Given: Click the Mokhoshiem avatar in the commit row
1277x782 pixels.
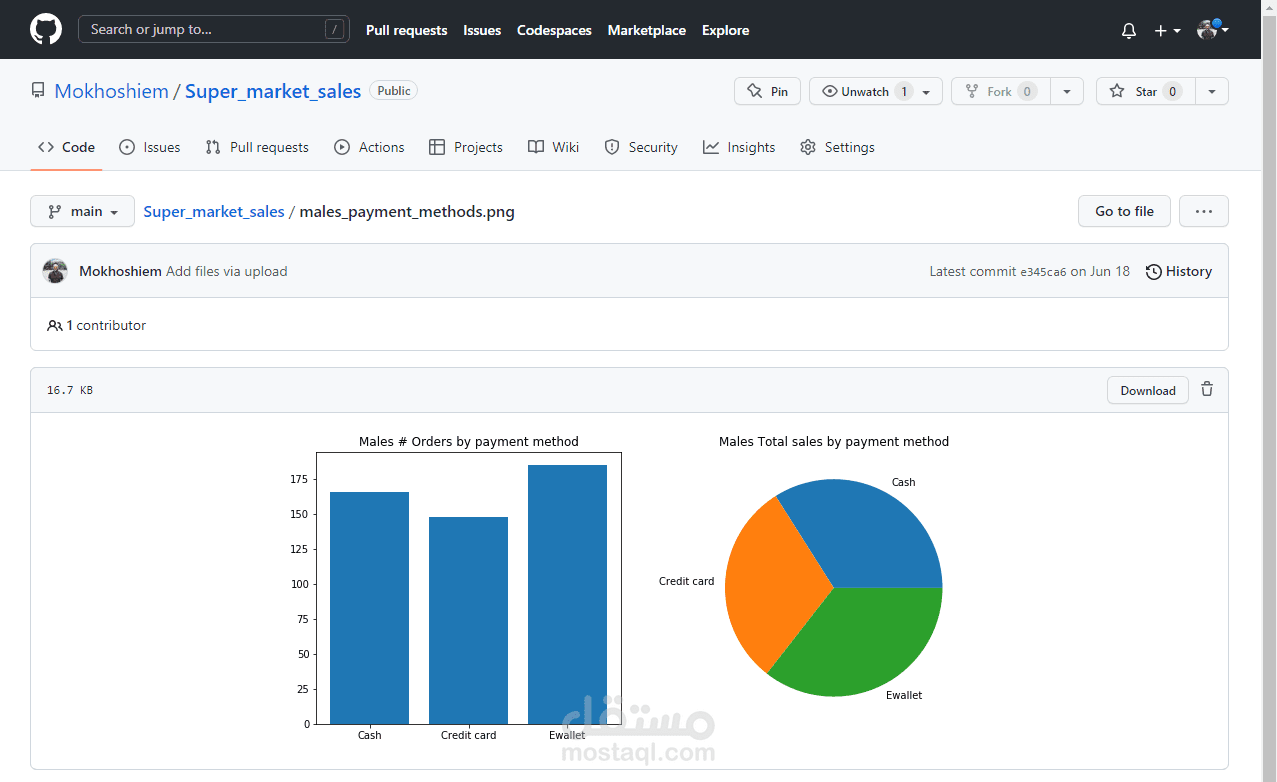Looking at the screenshot, I should [x=55, y=271].
